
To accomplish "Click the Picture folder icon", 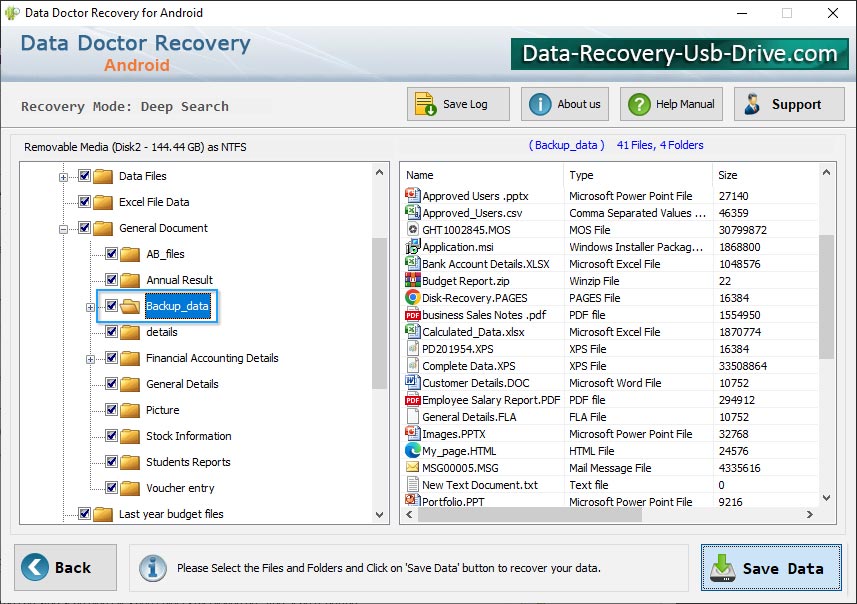I will coord(130,410).
